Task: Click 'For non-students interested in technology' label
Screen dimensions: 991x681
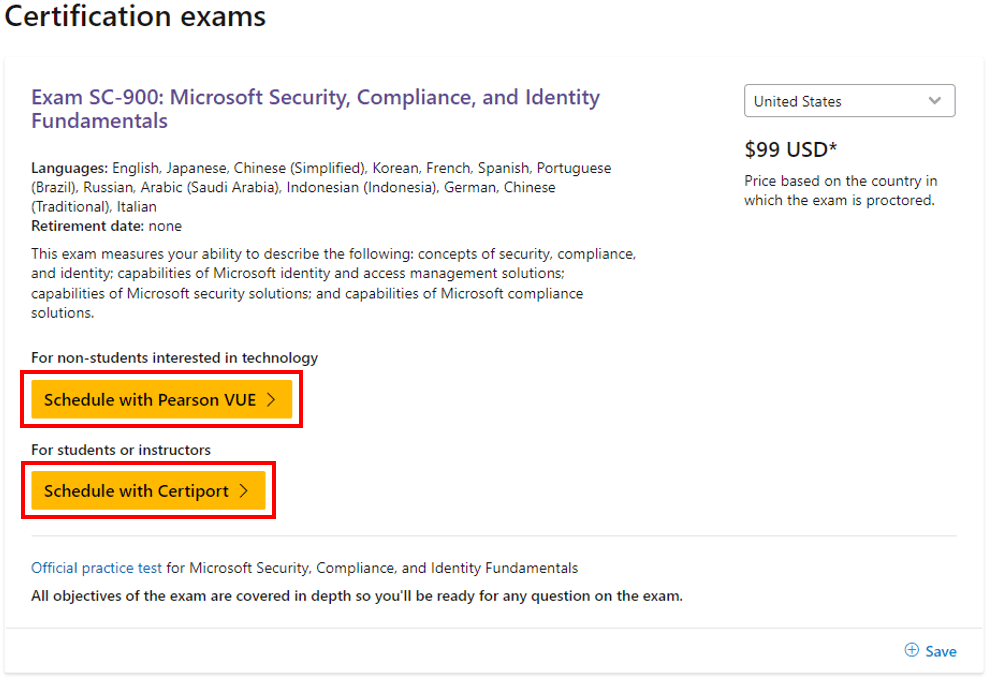Action: click(174, 358)
